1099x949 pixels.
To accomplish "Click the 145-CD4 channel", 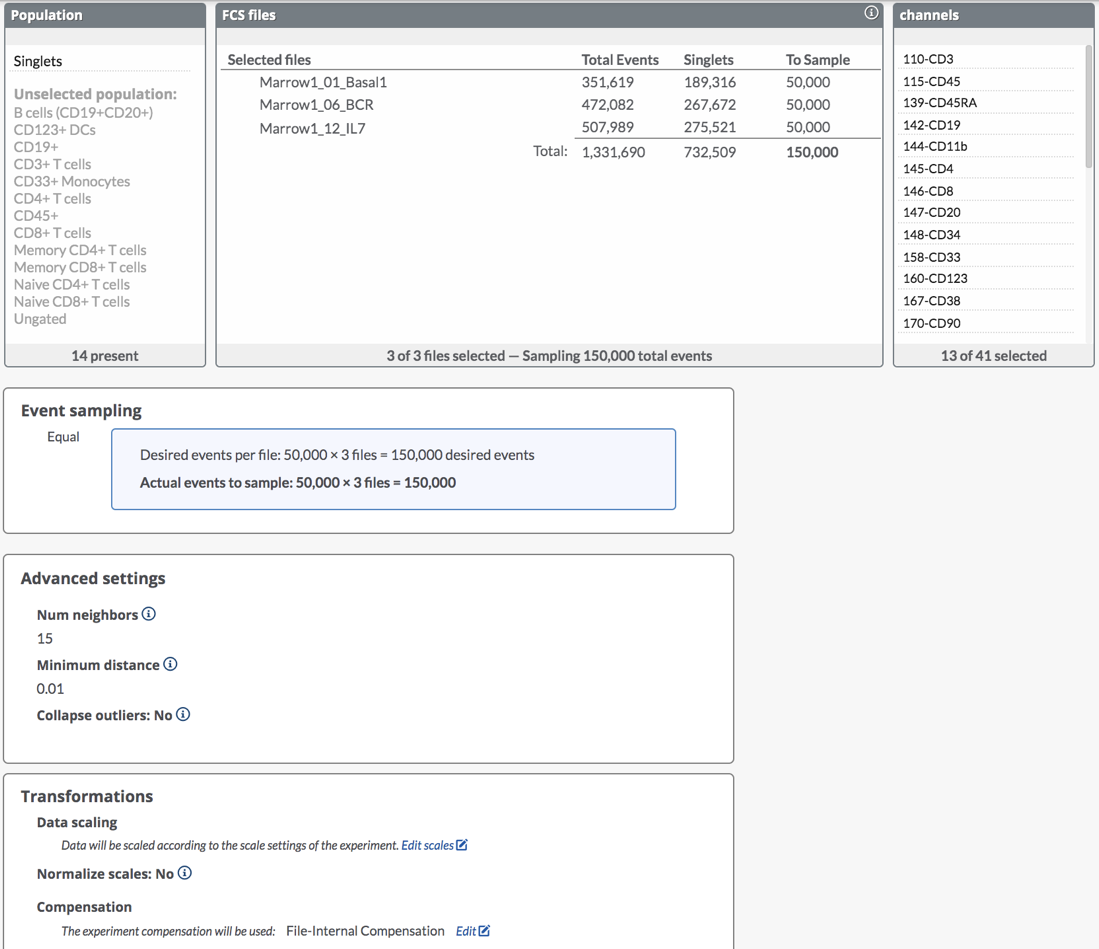I will pos(928,168).
